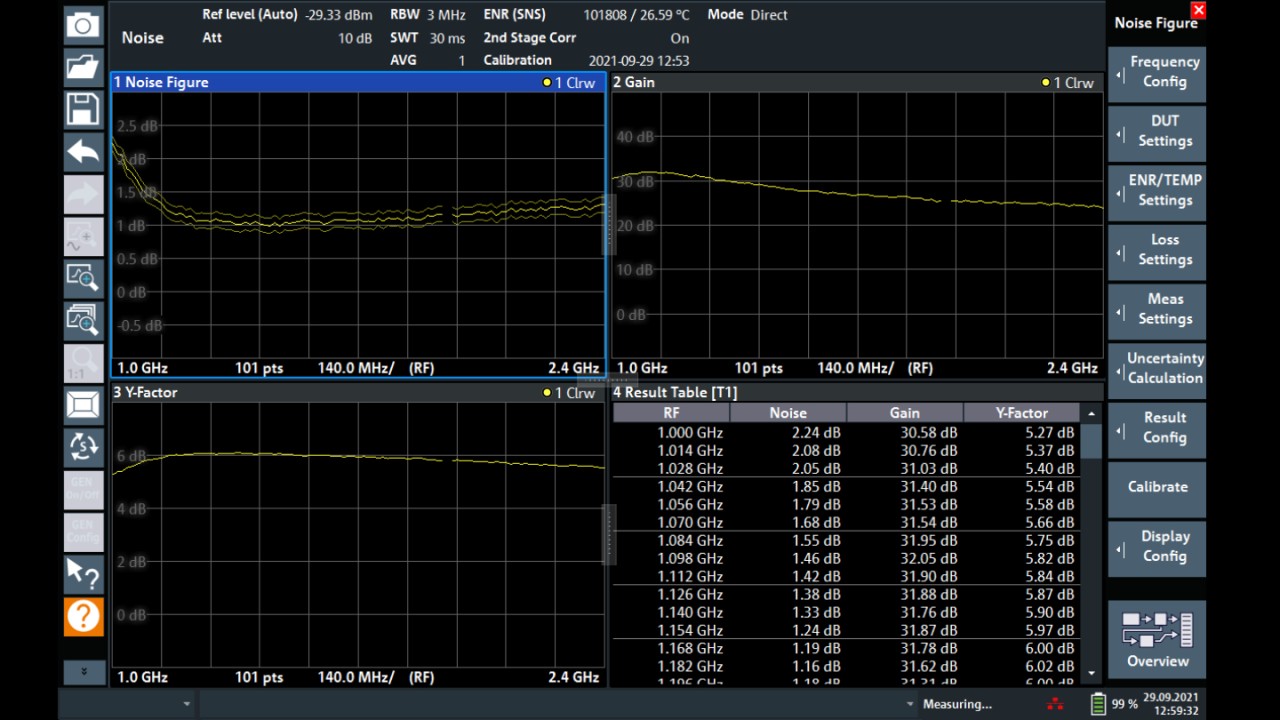The image size is (1280, 720).
Task: Select the single zoom magnifier tool
Action: (83, 278)
